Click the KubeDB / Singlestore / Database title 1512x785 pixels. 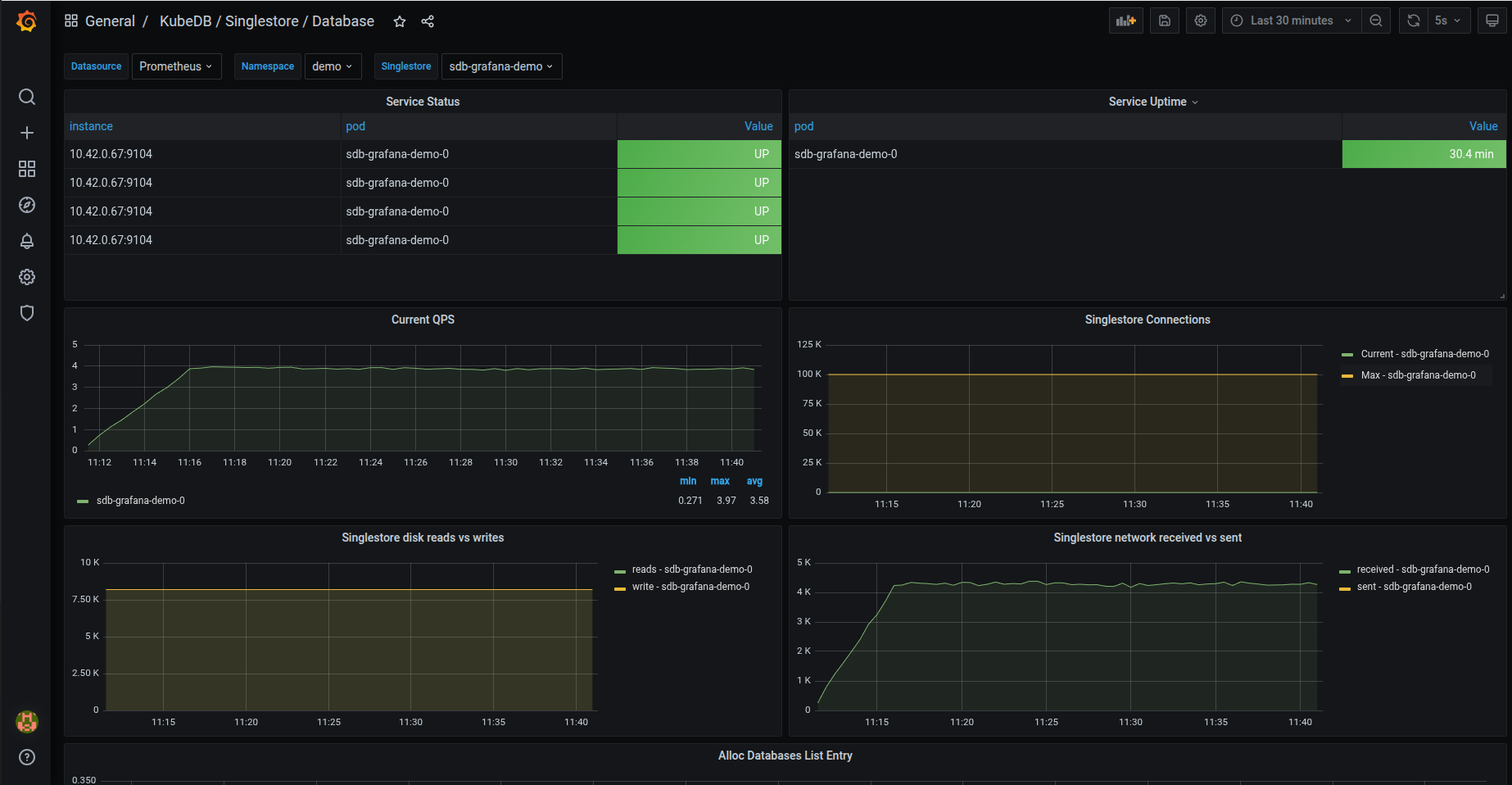click(x=267, y=21)
